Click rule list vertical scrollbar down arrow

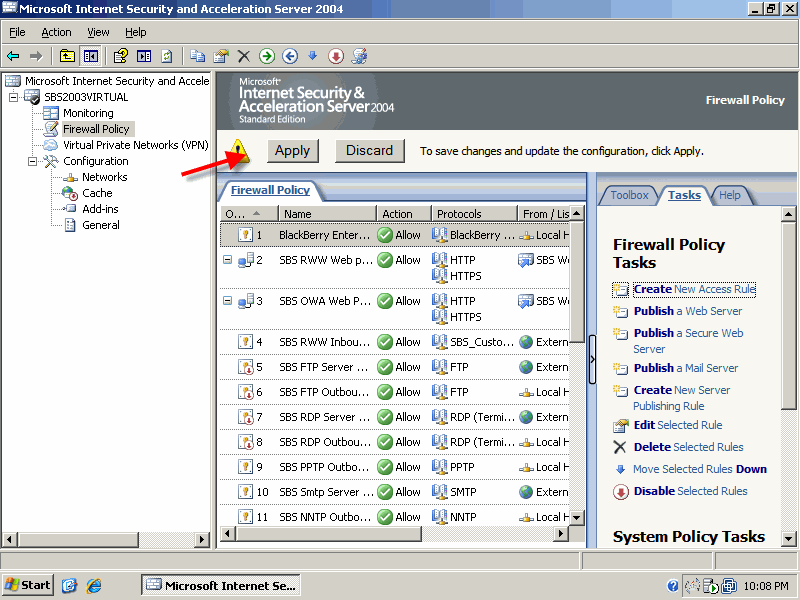577,517
